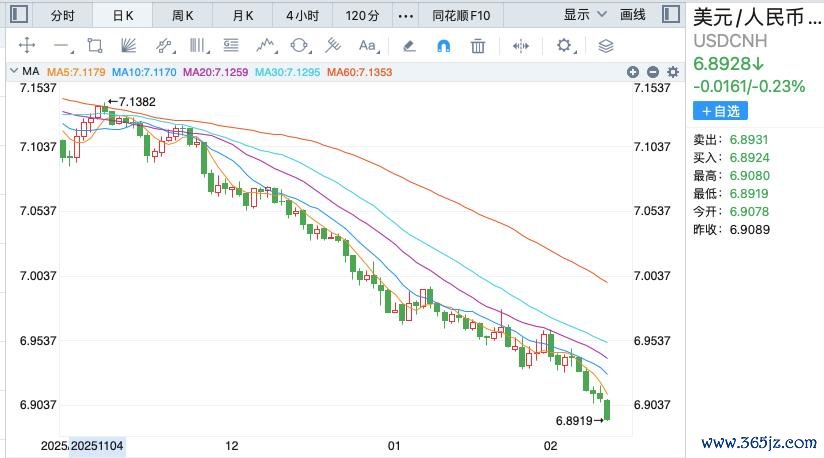Click the MA30:7.1295 indicator label
Image resolution: width=824 pixels, height=458 pixels.
pos(287,72)
